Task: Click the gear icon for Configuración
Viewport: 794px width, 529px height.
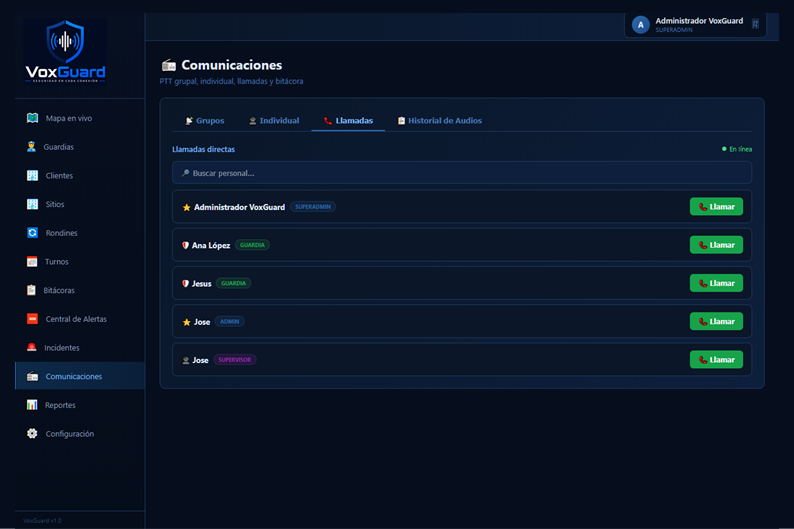Action: [x=32, y=433]
